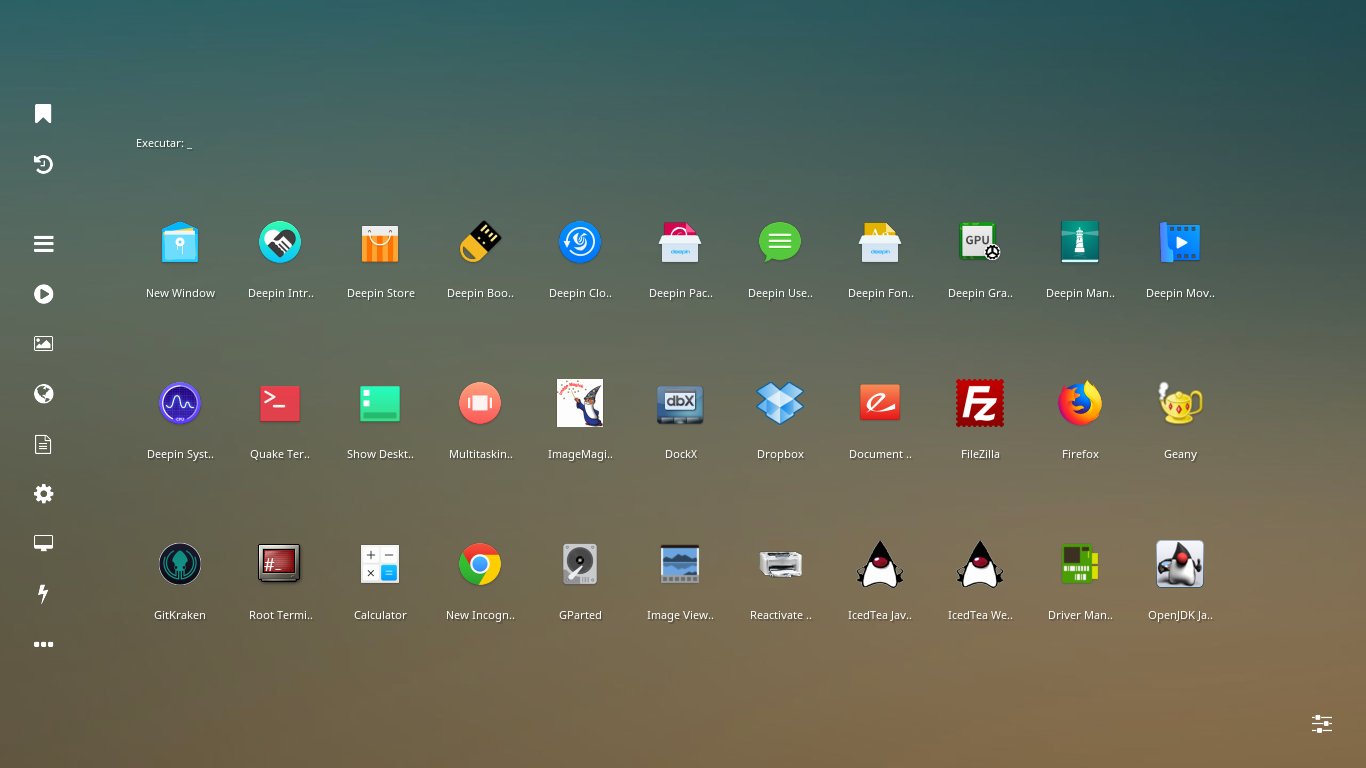Launch Deepin Intro with handshake heart icon
Screen dimensions: 1366x768
click(x=280, y=243)
